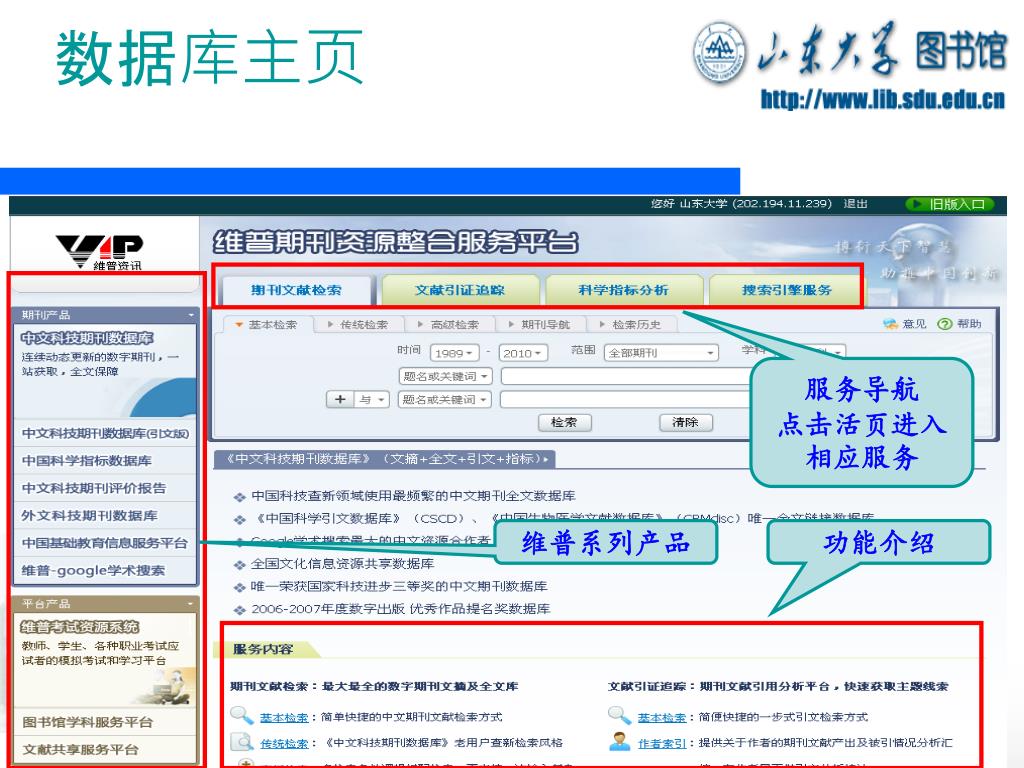This screenshot has width=1024, height=768.
Task: Open the 全部期刊 range dropdown
Action: coord(661,353)
